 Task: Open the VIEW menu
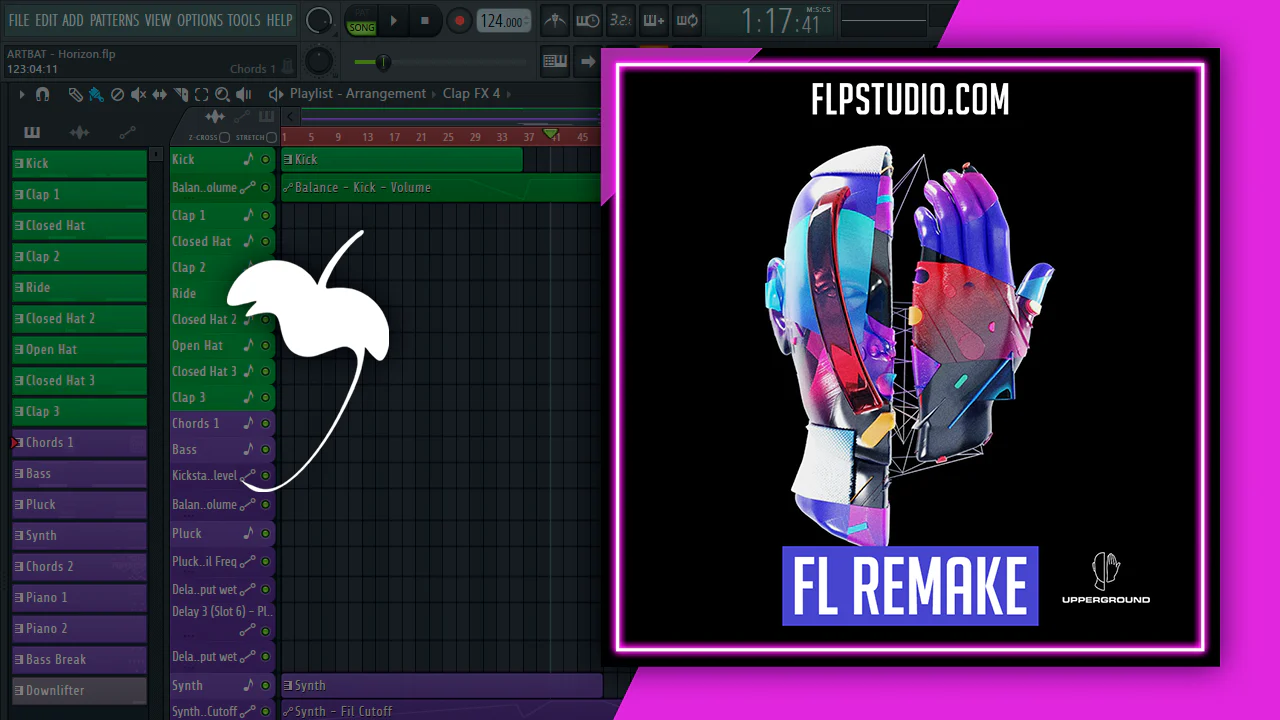[x=158, y=20]
